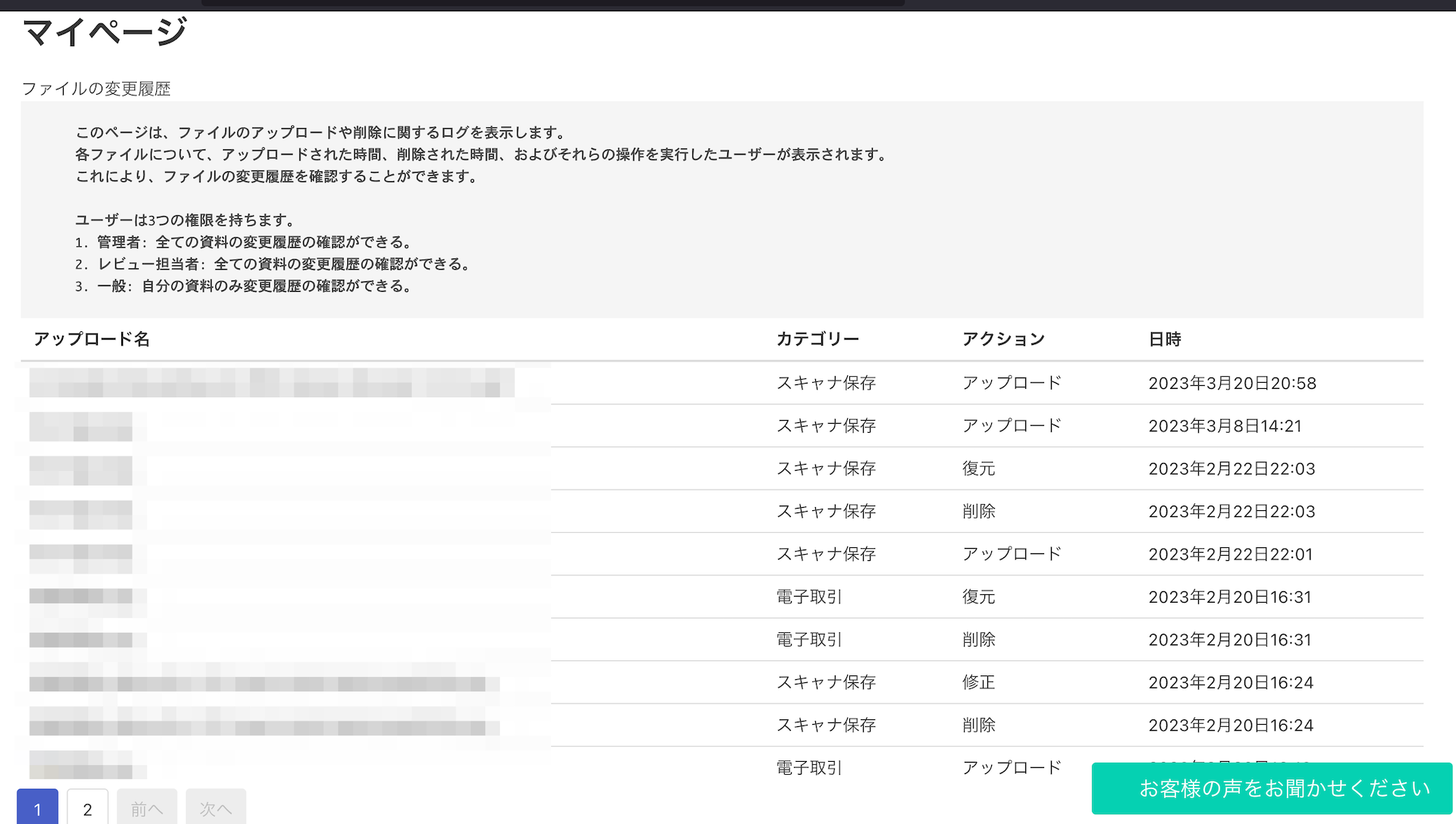Click the アップロード名 column header

[x=92, y=339]
